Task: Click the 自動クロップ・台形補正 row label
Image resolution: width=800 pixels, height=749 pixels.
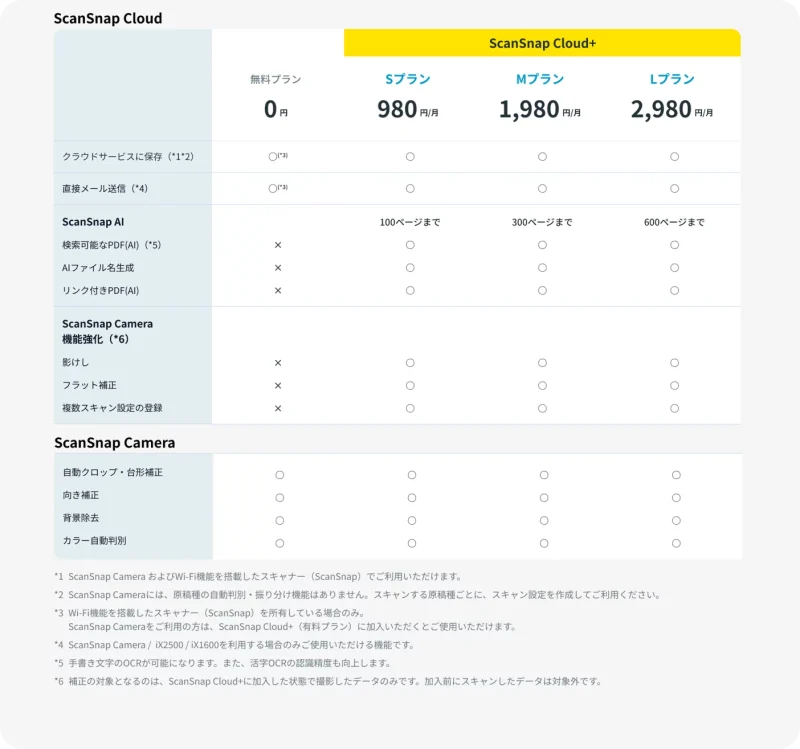Action: pyautogui.click(x=113, y=472)
